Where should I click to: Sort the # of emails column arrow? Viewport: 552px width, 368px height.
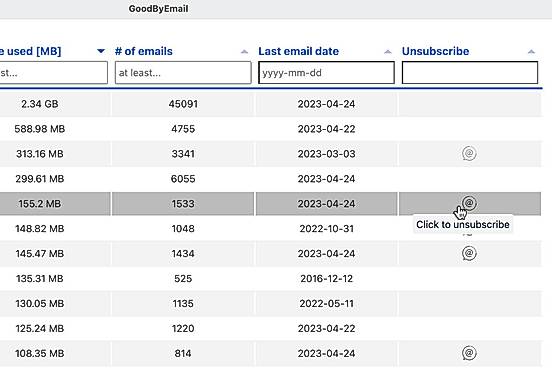[x=244, y=52]
